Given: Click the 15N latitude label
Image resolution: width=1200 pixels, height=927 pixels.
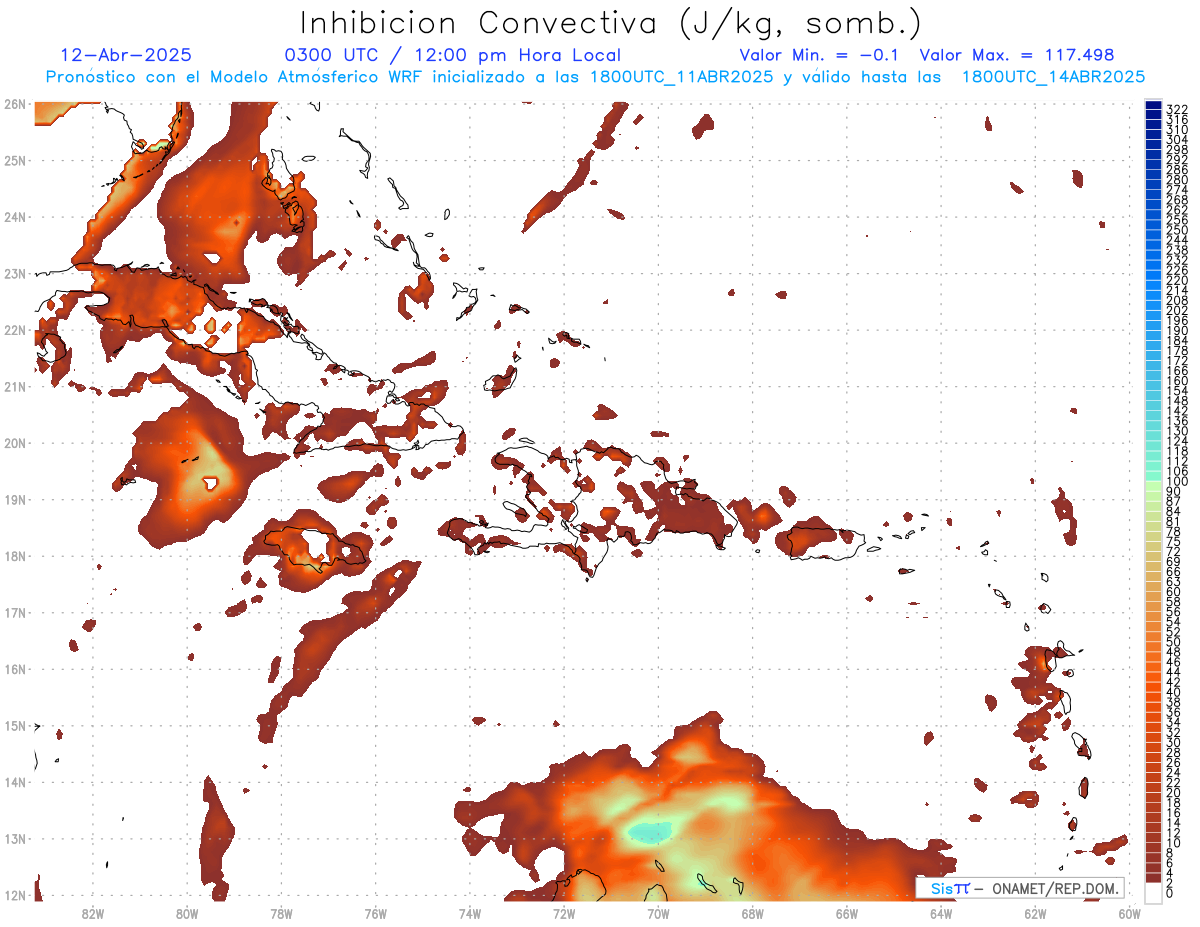Looking at the screenshot, I should coord(14,725).
